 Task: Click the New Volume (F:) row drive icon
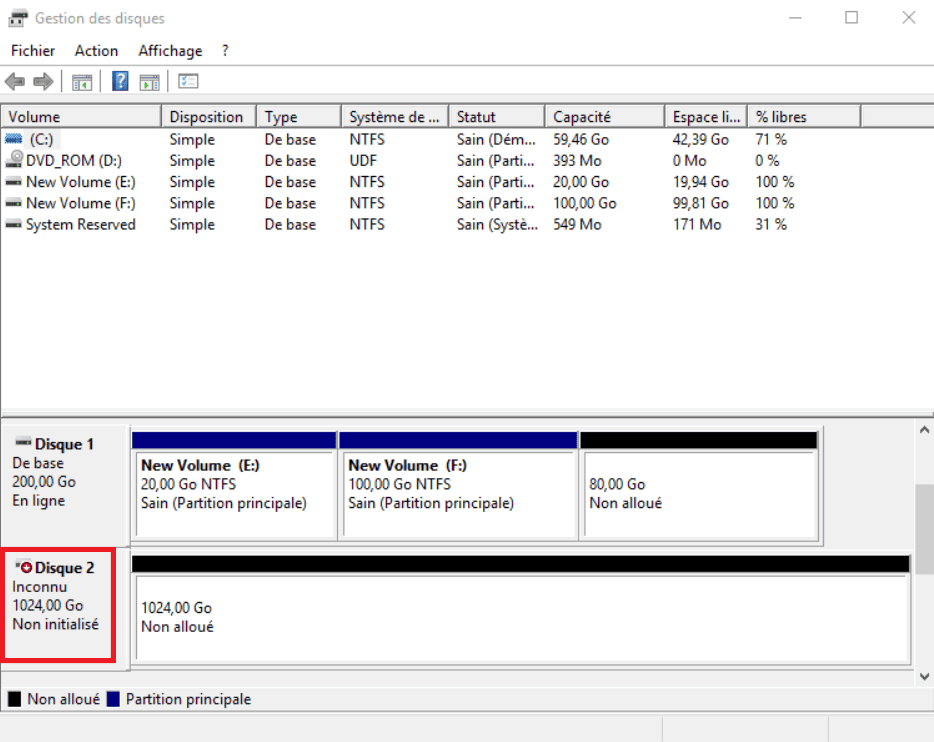pos(14,203)
